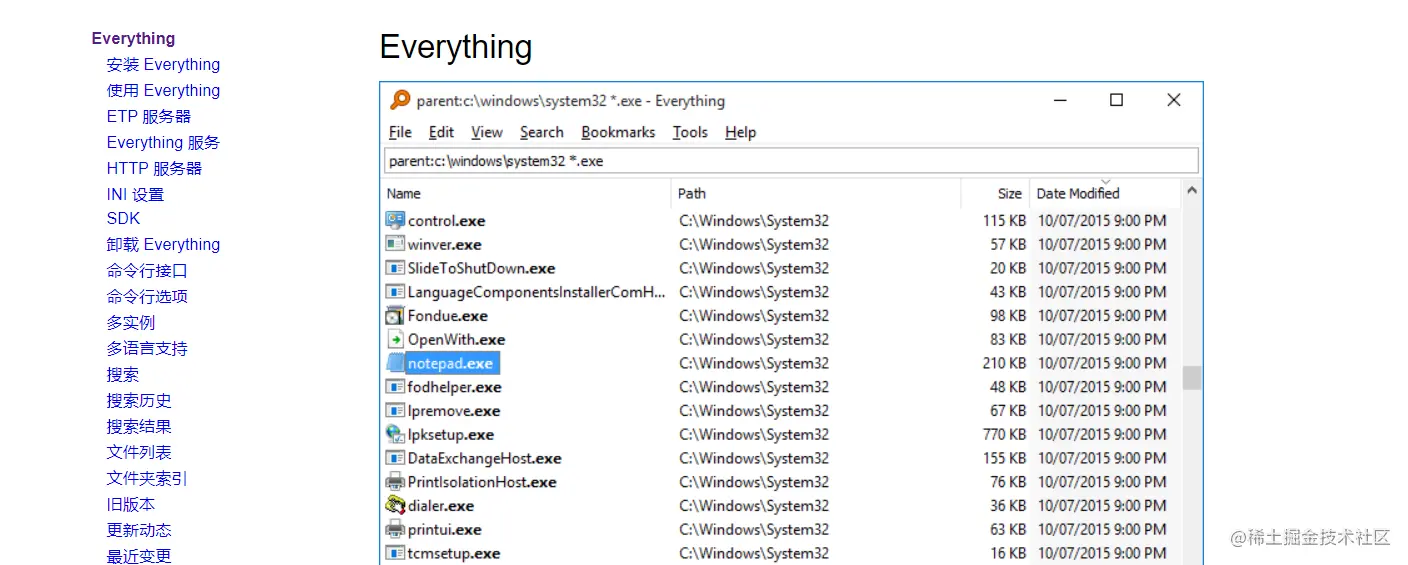Select the dialer.exe file name
Image resolution: width=1408 pixels, height=565 pixels.
(x=441, y=506)
